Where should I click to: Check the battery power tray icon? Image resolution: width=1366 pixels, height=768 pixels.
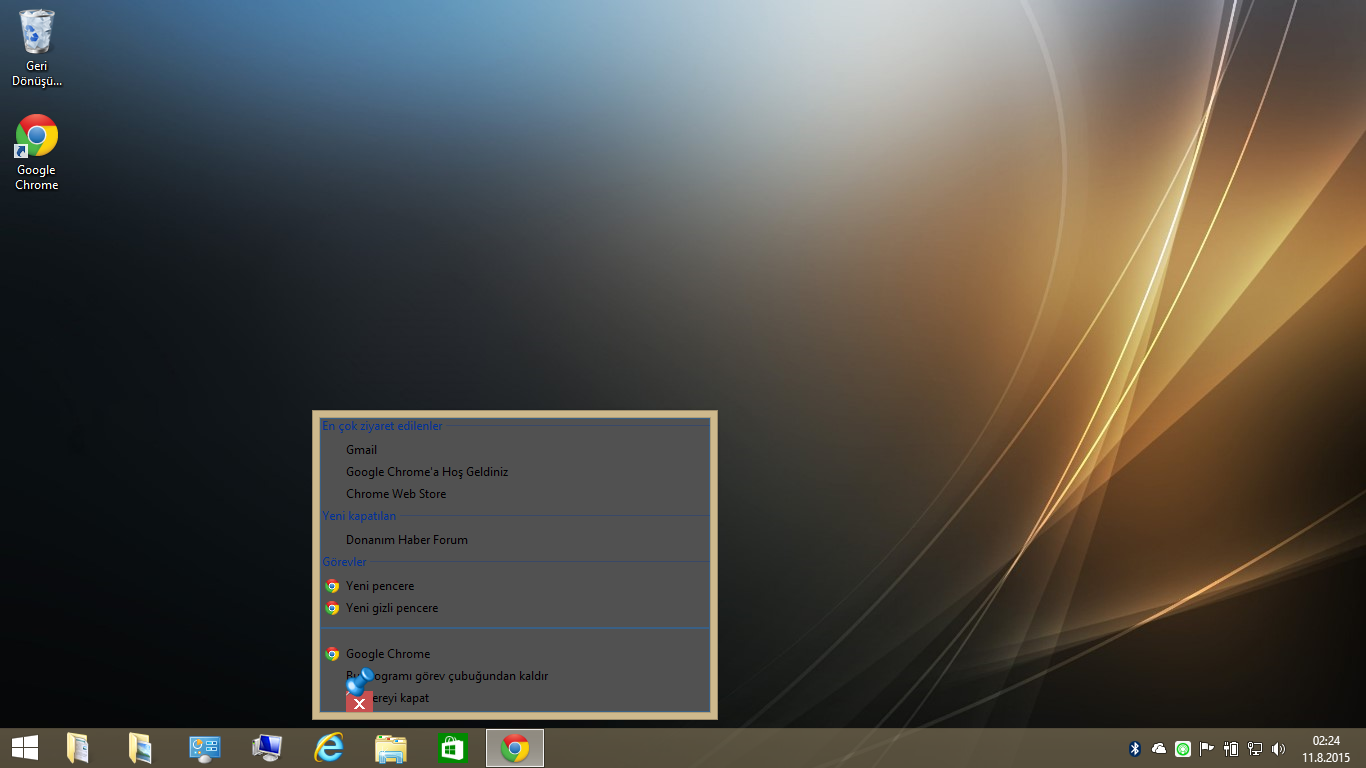[x=1231, y=748]
